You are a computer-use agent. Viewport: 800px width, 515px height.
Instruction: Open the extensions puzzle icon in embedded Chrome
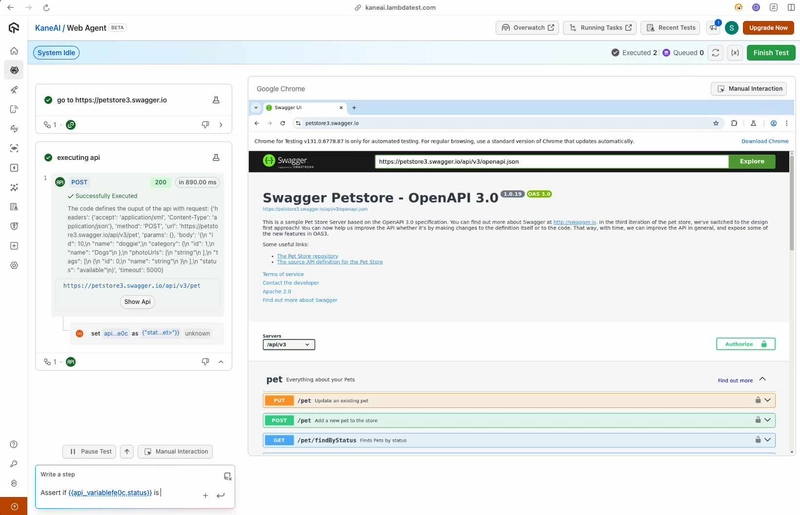pos(734,123)
